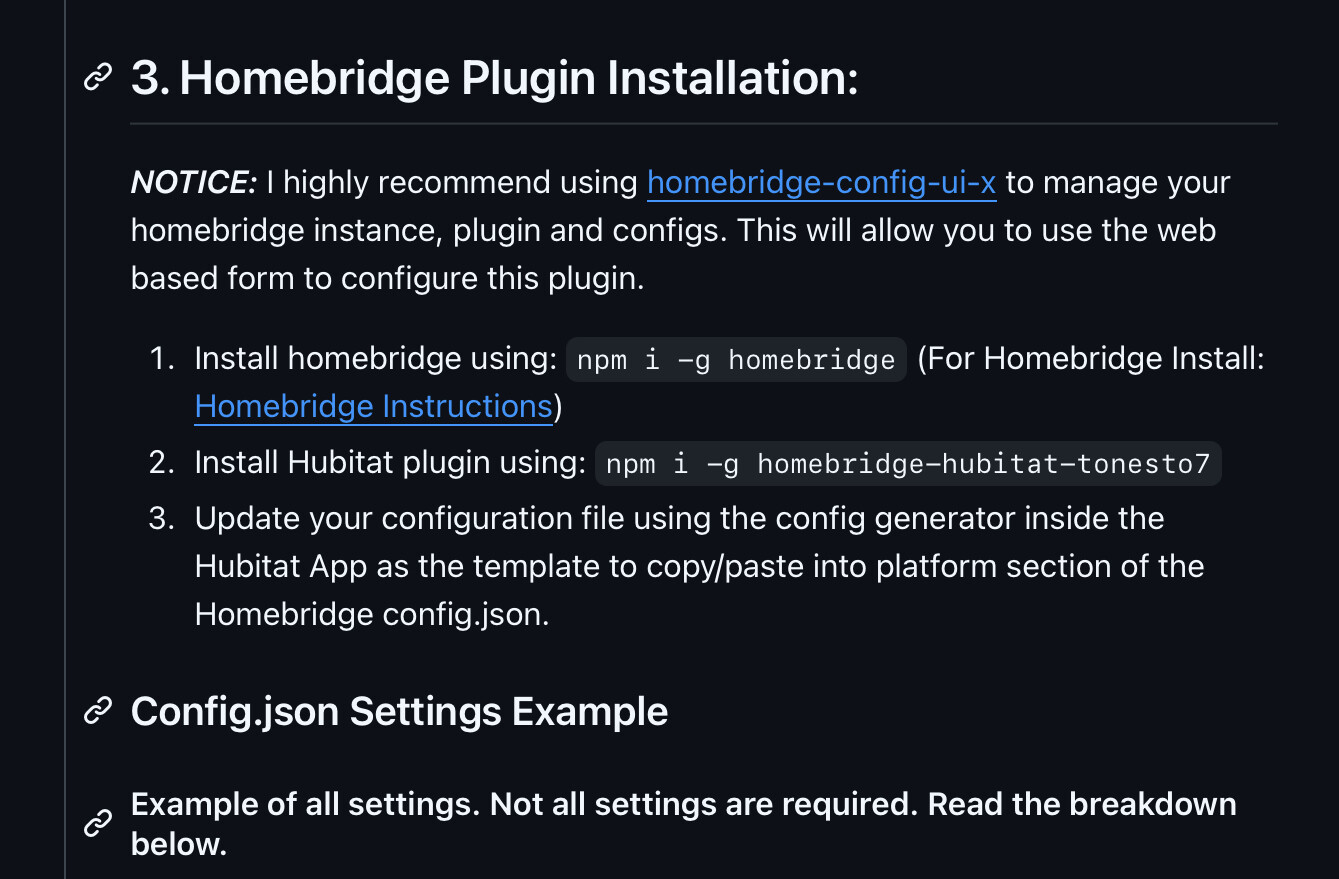Screen dimensions: 1339x879
Task: Click the homebridge-hubitat-tonesto7 install command
Action: pos(908,464)
